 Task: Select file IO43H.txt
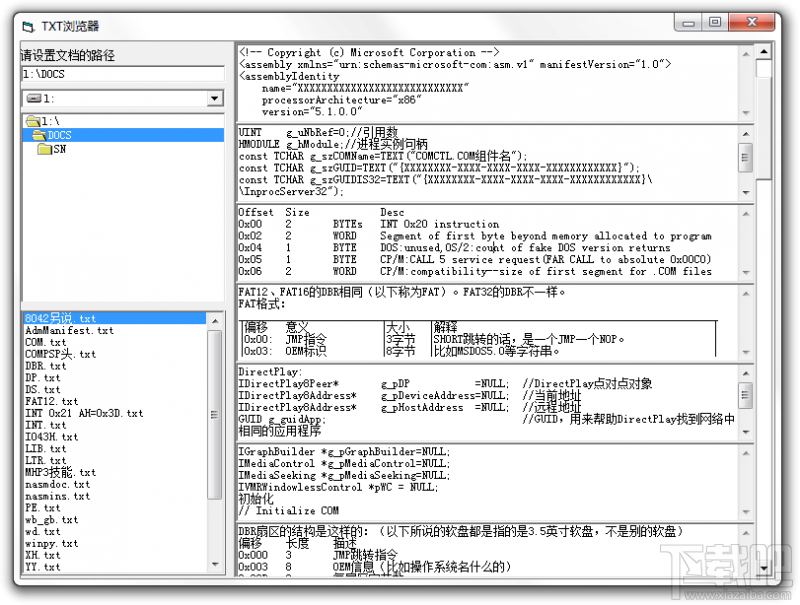[x=52, y=437]
